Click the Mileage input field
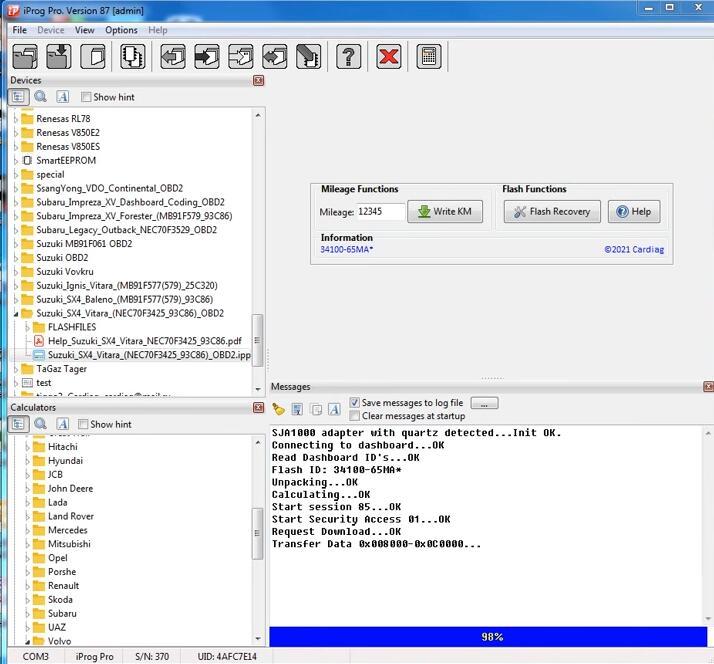Viewport: 714px width, 664px height. click(380, 212)
